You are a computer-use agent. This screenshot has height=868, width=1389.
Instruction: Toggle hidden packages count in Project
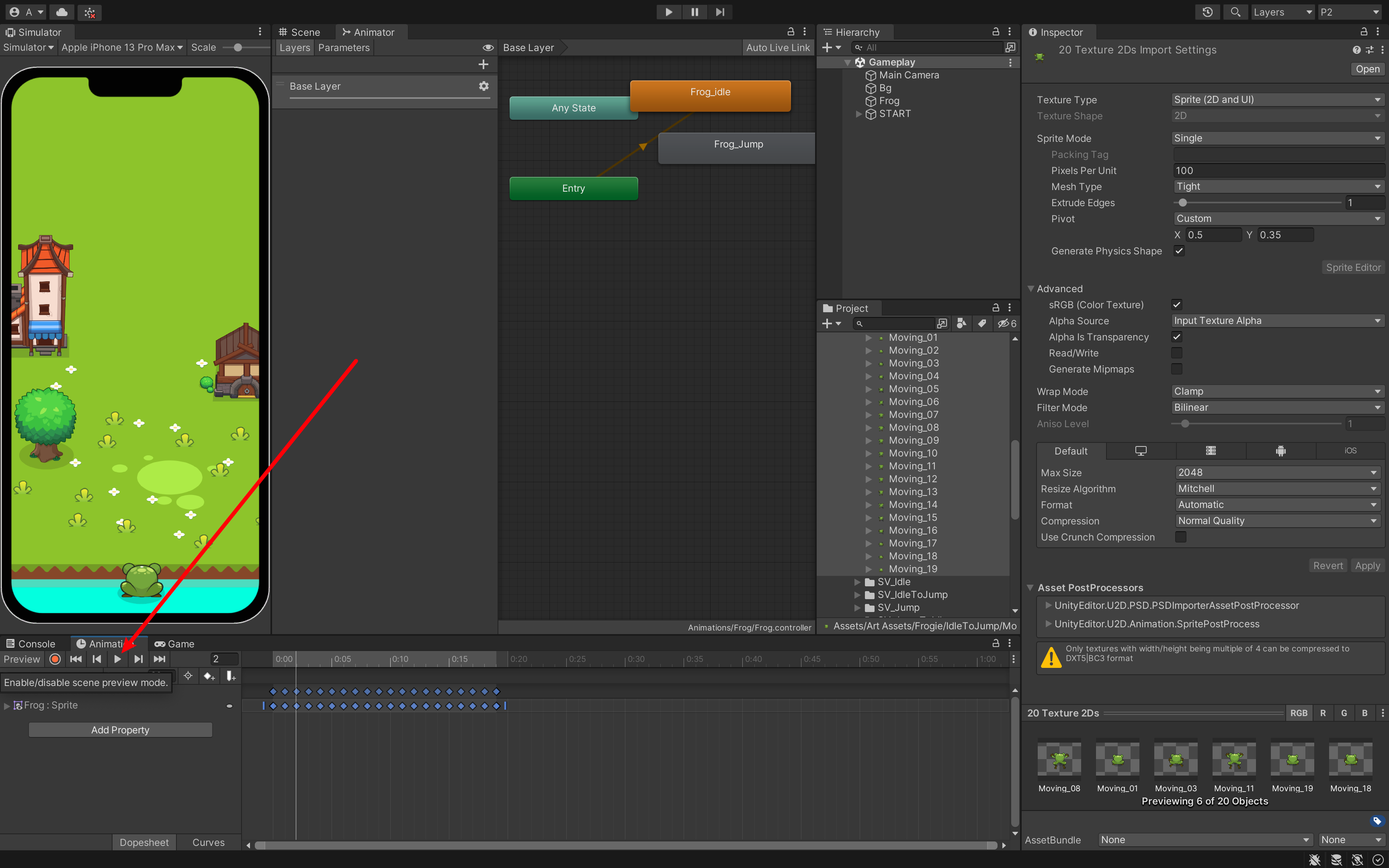pyautogui.click(x=1007, y=324)
